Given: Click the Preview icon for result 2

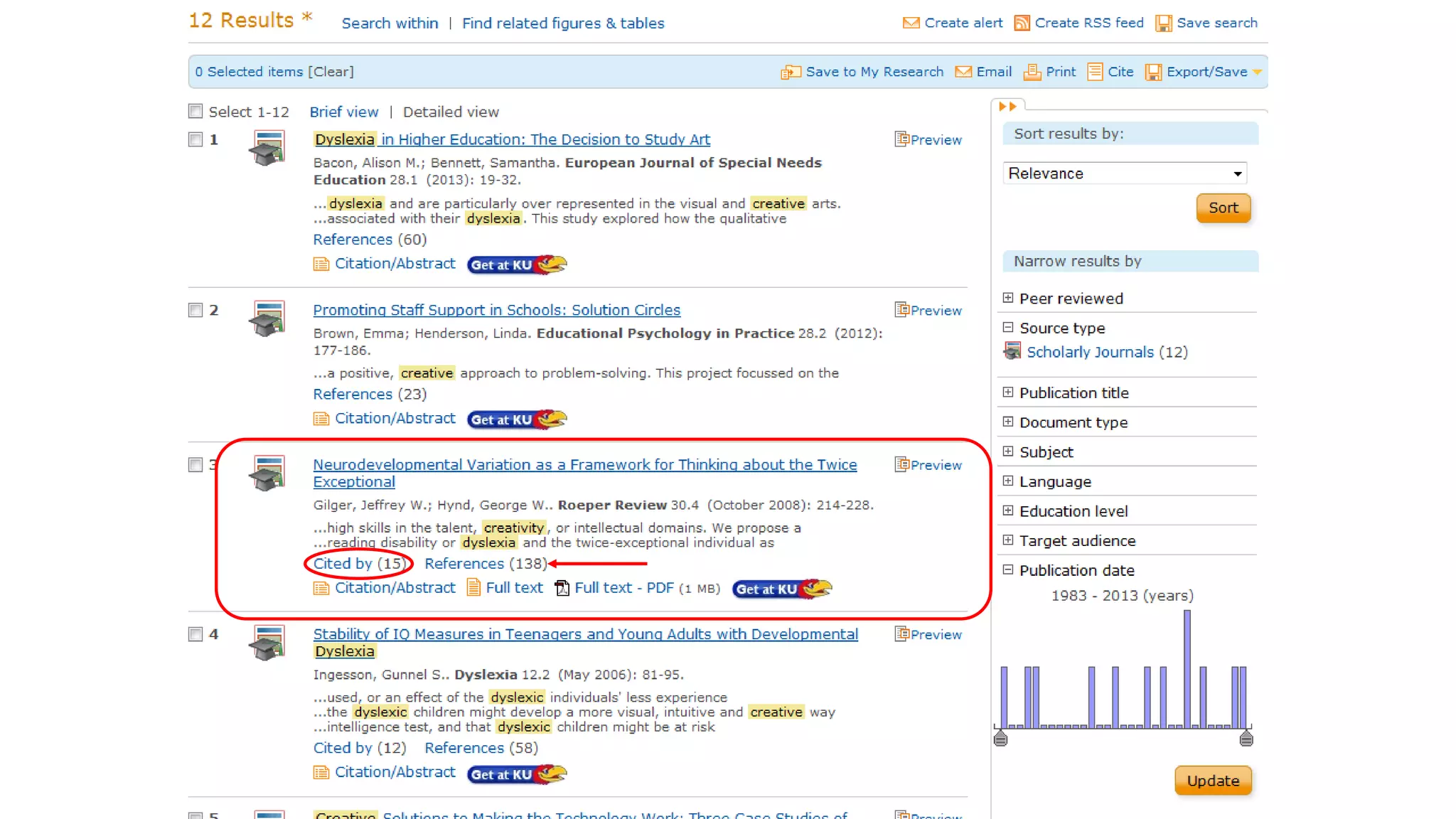Looking at the screenshot, I should 901,310.
